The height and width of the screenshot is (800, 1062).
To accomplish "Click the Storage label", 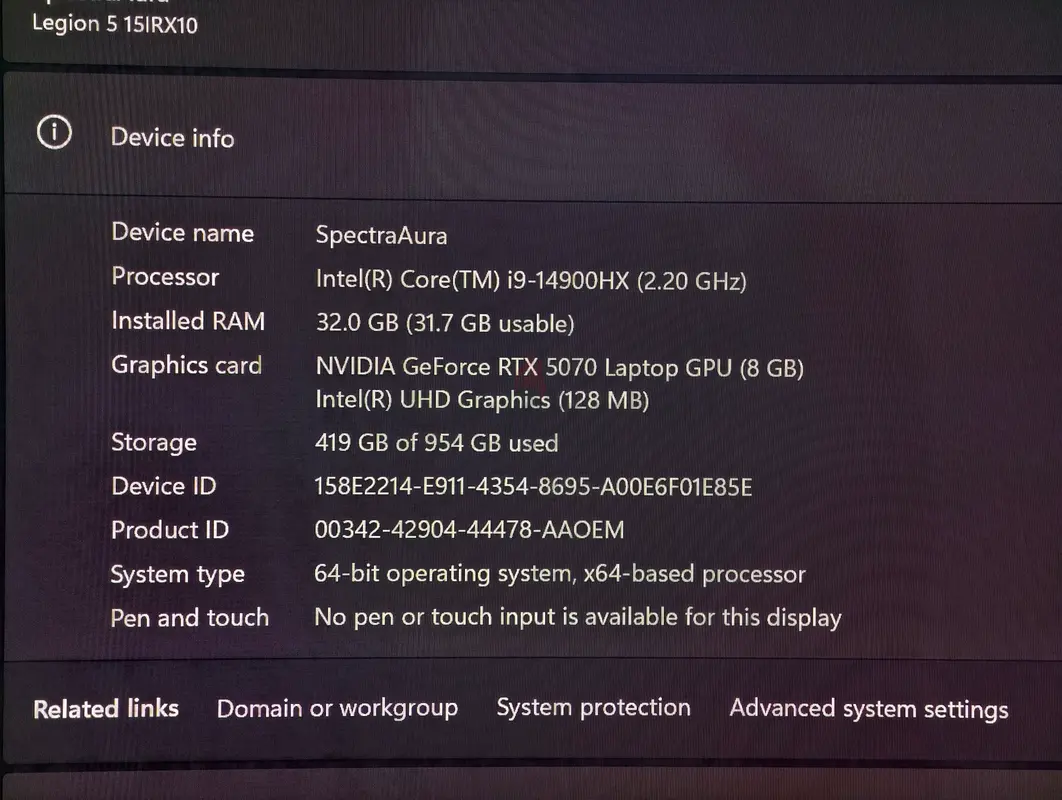I will click(x=154, y=442).
